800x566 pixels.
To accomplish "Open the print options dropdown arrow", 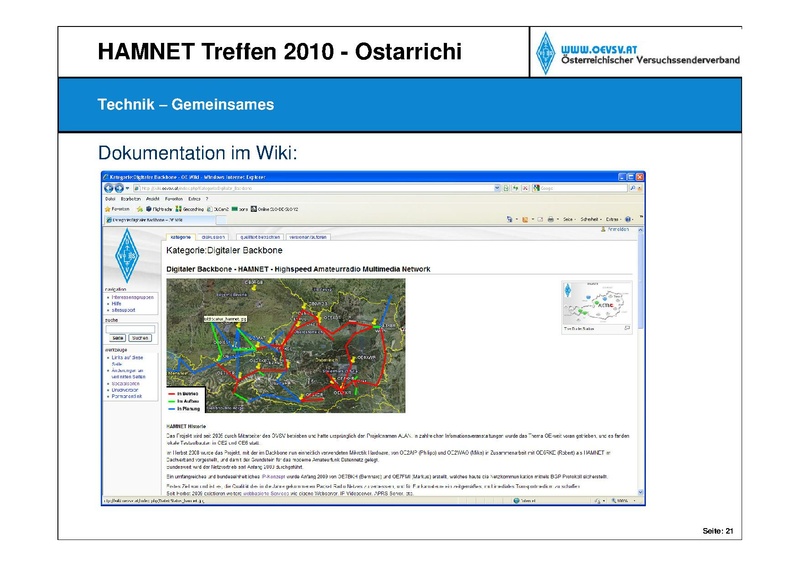I will click(558, 219).
